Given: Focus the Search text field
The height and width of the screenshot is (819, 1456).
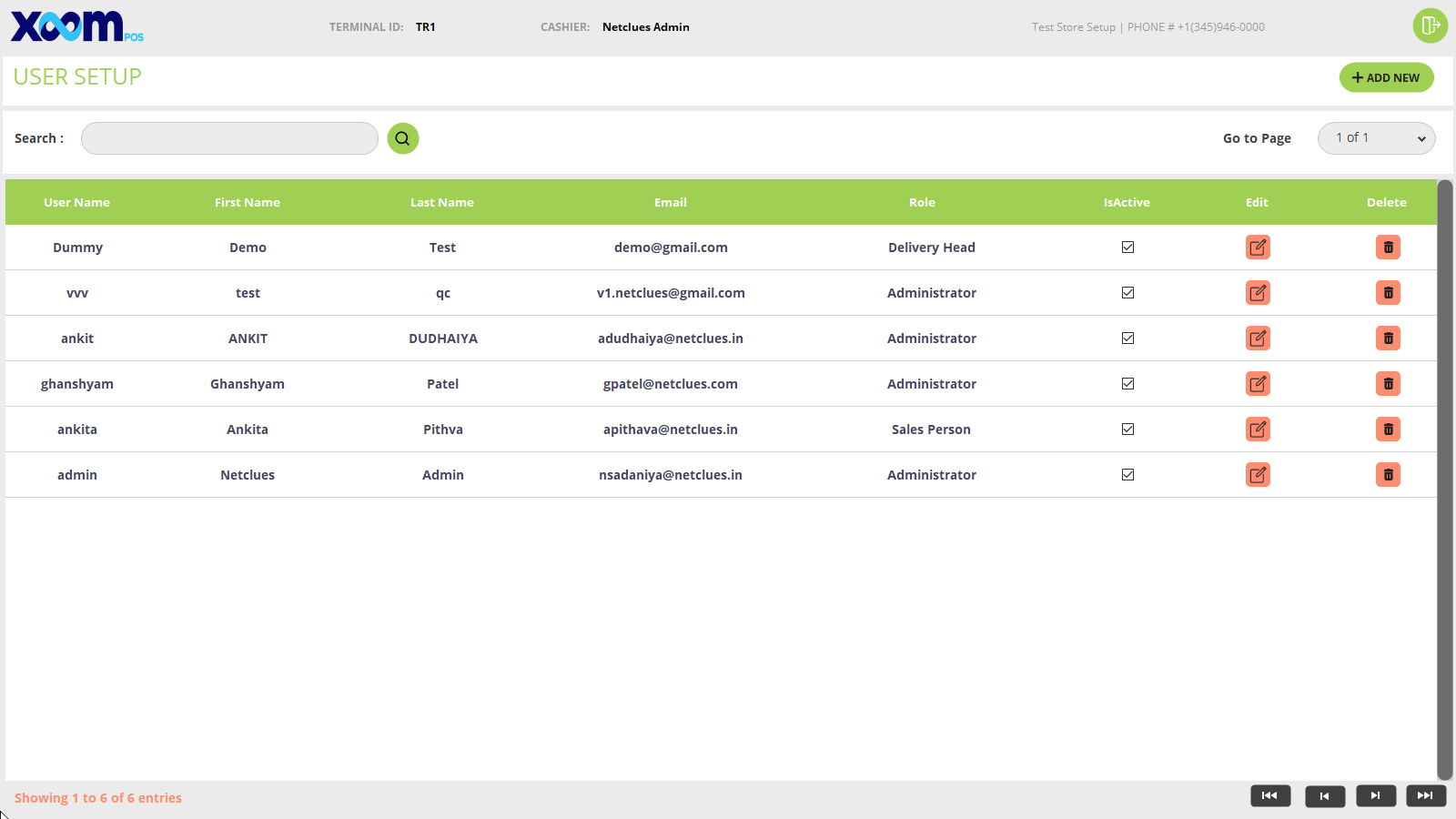Looking at the screenshot, I should tap(229, 138).
